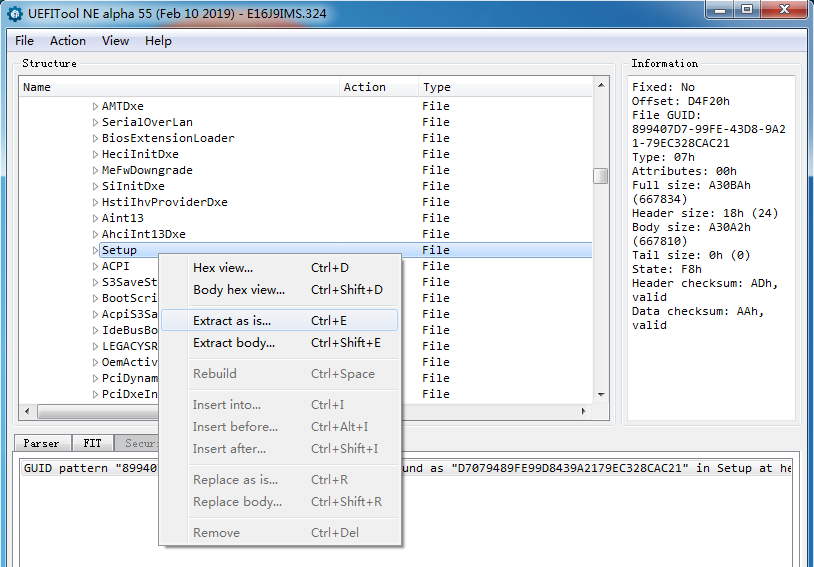
Task: Expand the HstiIhvProviderDxe node
Action: tap(95, 202)
